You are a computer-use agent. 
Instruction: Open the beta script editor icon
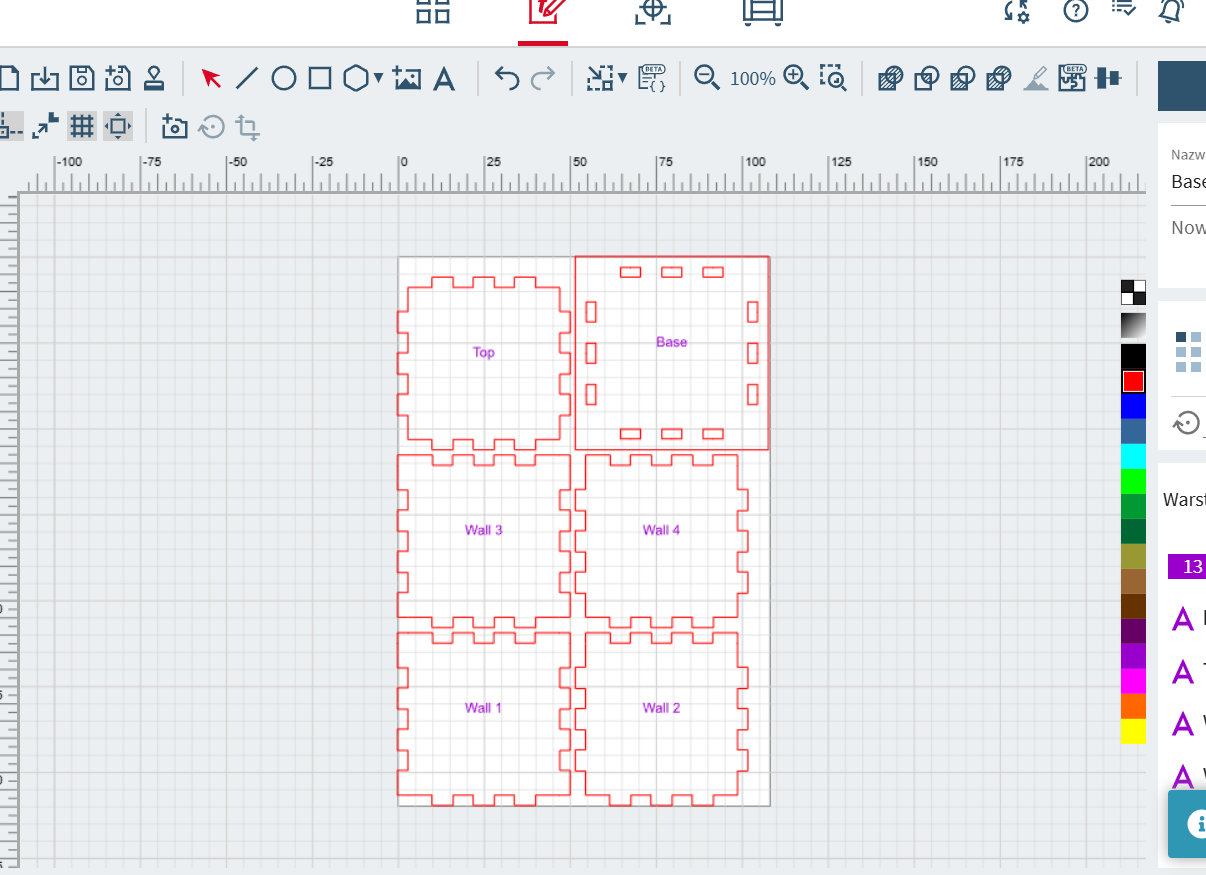tap(652, 78)
